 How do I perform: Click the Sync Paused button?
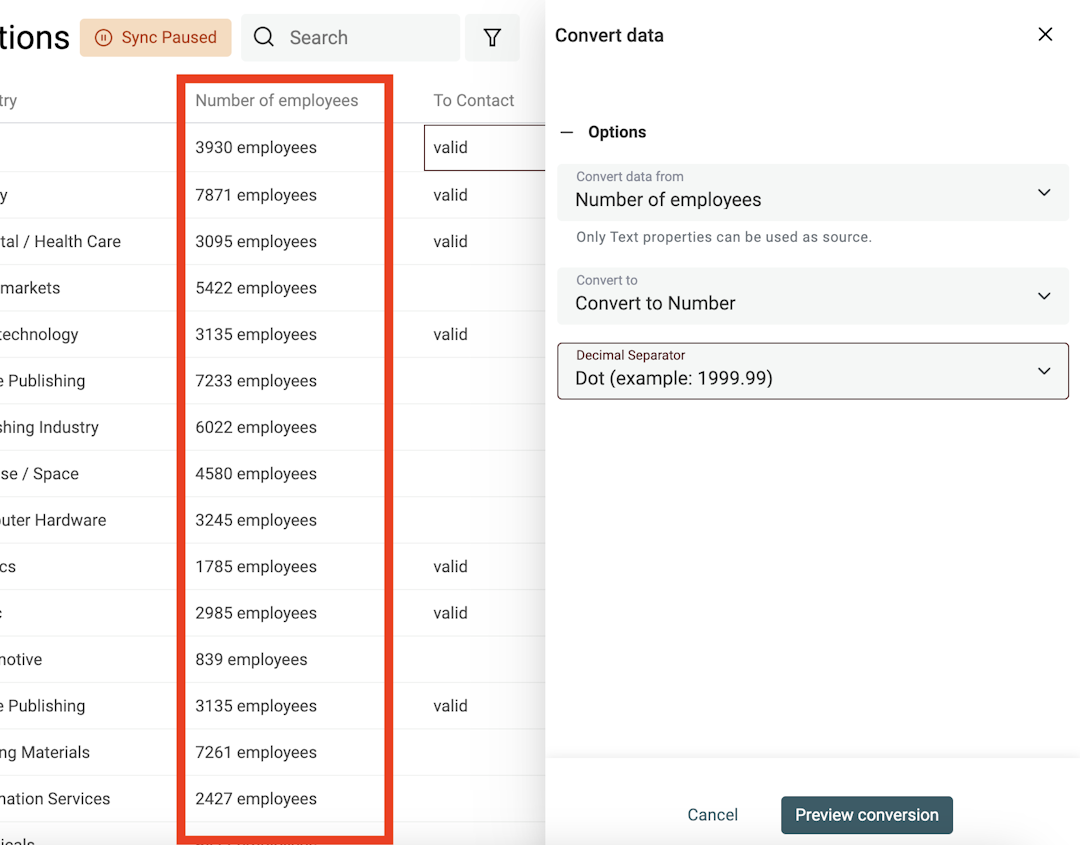pos(155,37)
